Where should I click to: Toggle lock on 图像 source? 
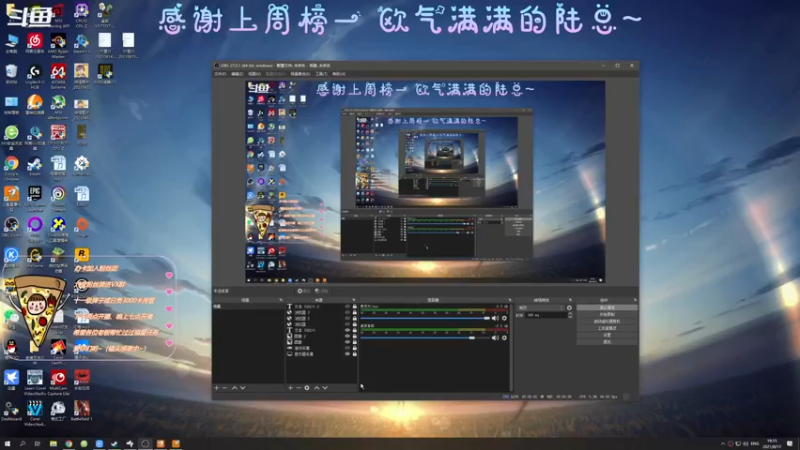pos(355,342)
